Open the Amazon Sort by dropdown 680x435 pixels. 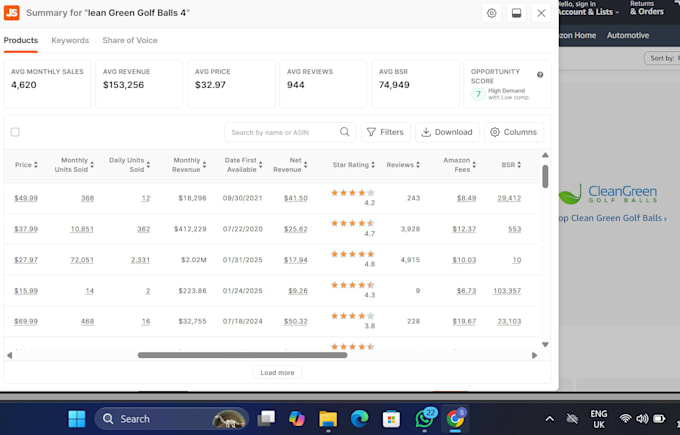click(662, 58)
